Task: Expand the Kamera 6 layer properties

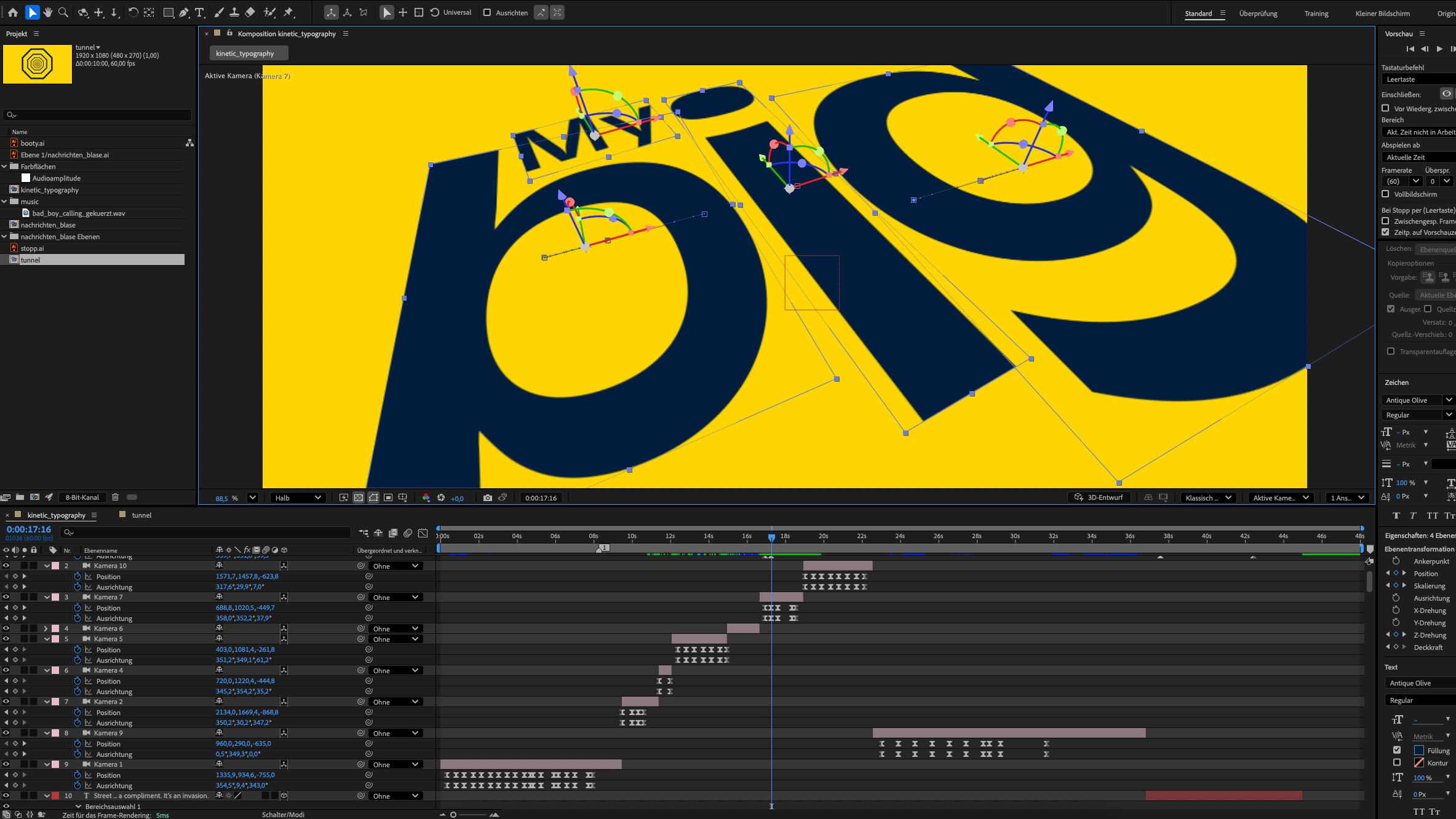Action: [x=46, y=628]
